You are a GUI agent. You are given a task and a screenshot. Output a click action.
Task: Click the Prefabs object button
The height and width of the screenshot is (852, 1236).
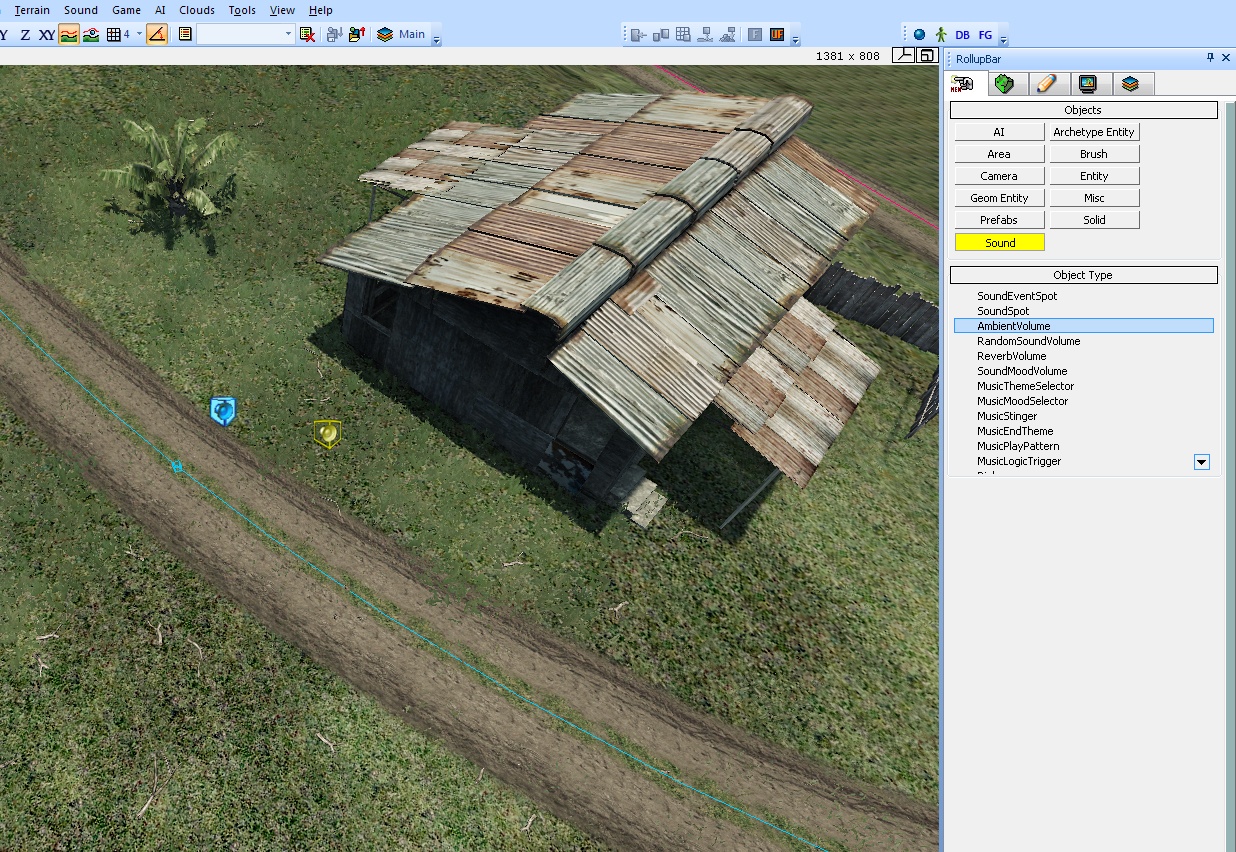click(x=999, y=220)
